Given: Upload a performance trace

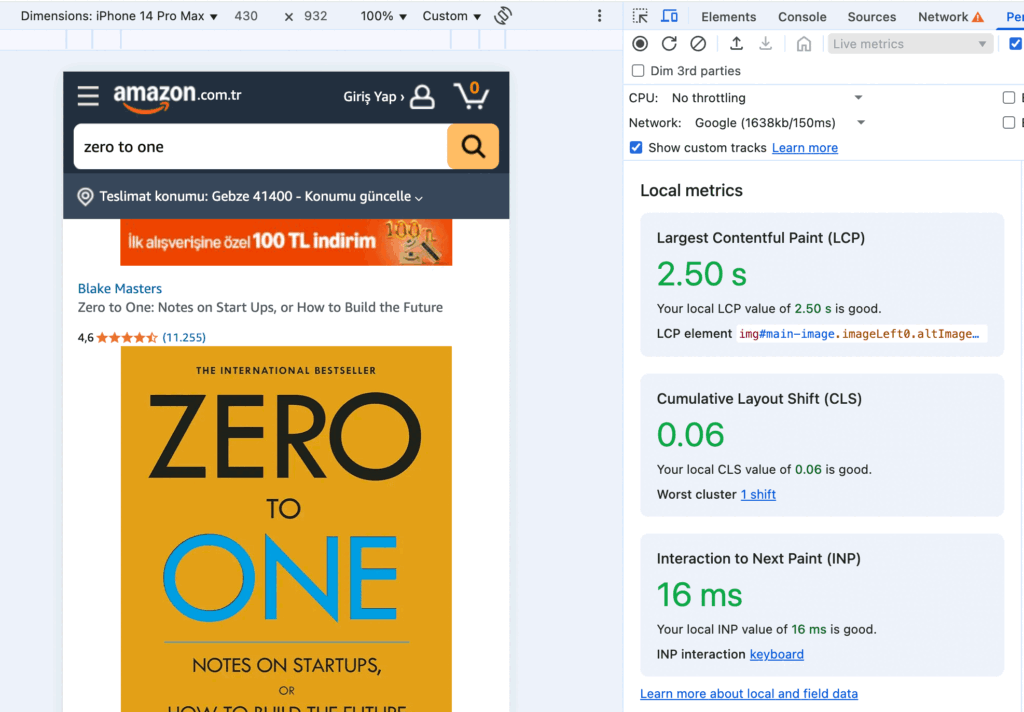Looking at the screenshot, I should [x=736, y=44].
